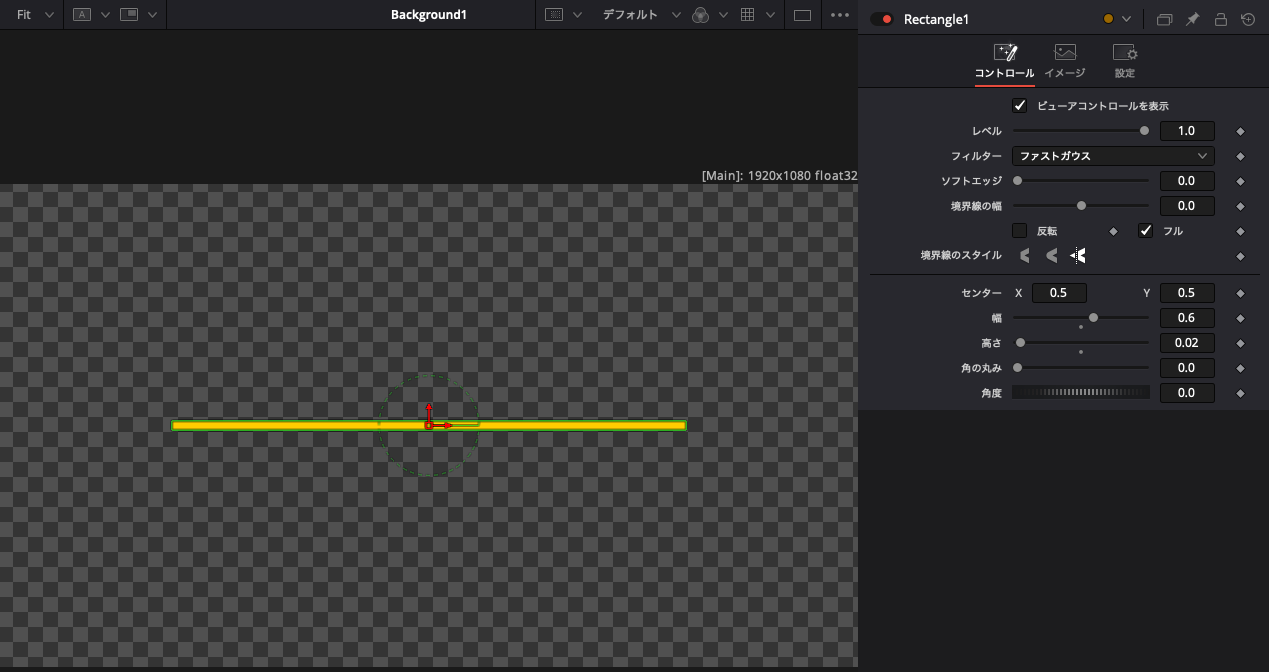Click the keyframe diamond for 角の丸み
1269x672 pixels.
pos(1240,368)
